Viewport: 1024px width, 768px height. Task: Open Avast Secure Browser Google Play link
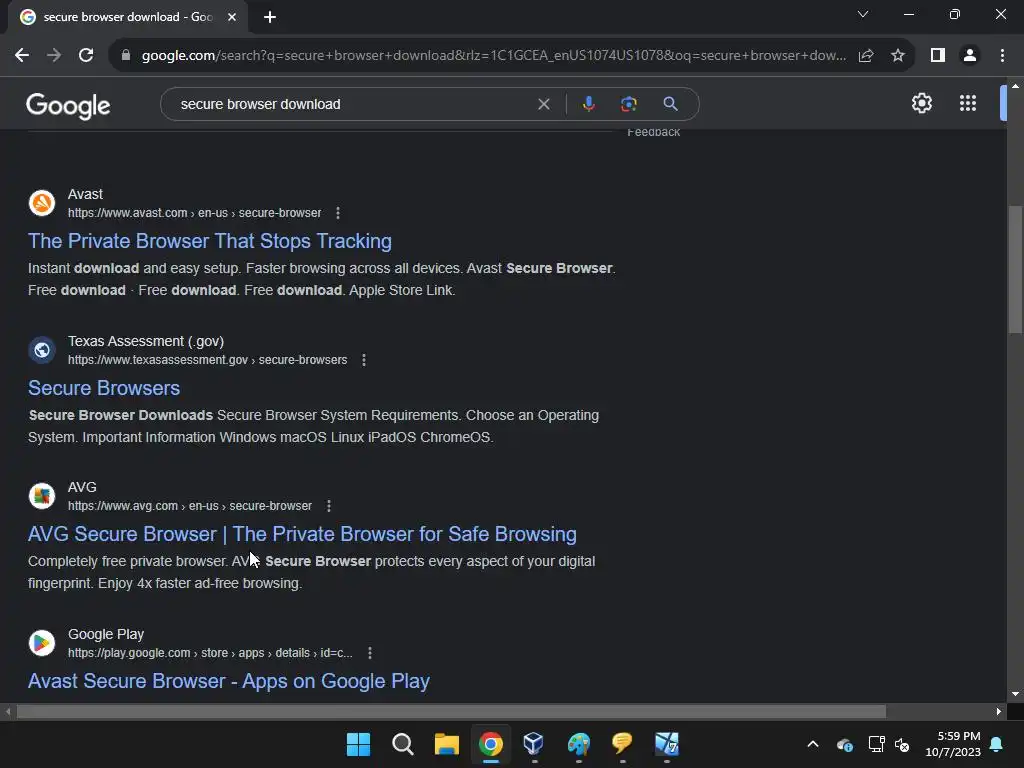(229, 681)
